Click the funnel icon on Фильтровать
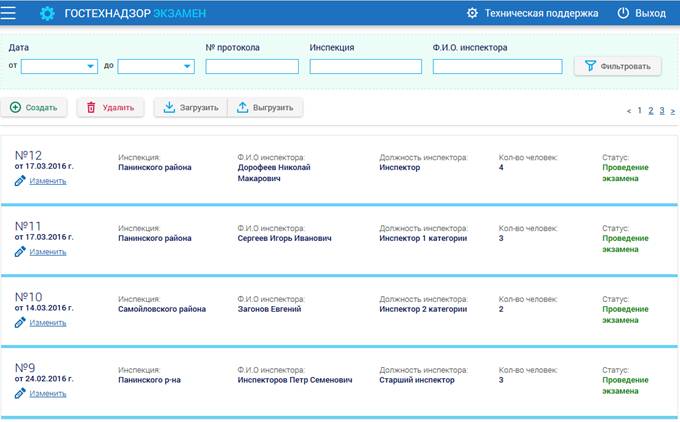 (x=590, y=66)
